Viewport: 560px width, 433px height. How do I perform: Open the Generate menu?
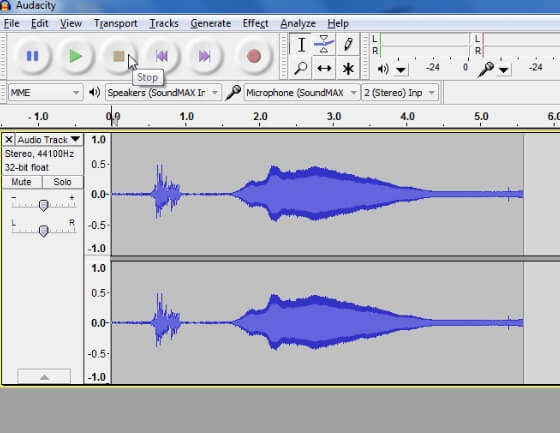coord(211,24)
